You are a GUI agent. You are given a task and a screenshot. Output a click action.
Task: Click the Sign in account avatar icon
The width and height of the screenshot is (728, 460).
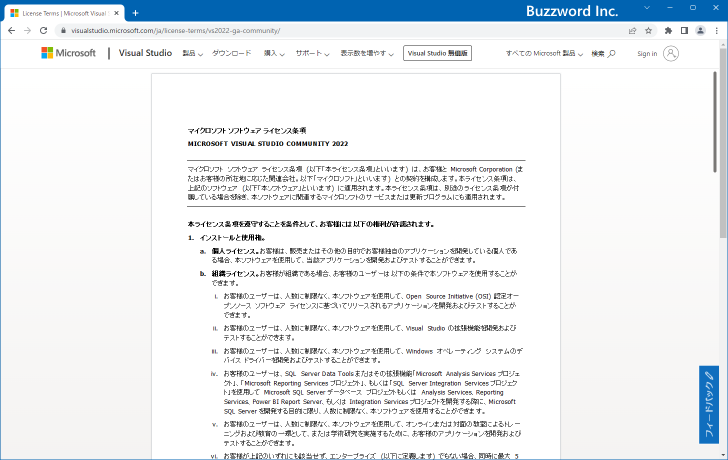pyautogui.click(x=670, y=53)
